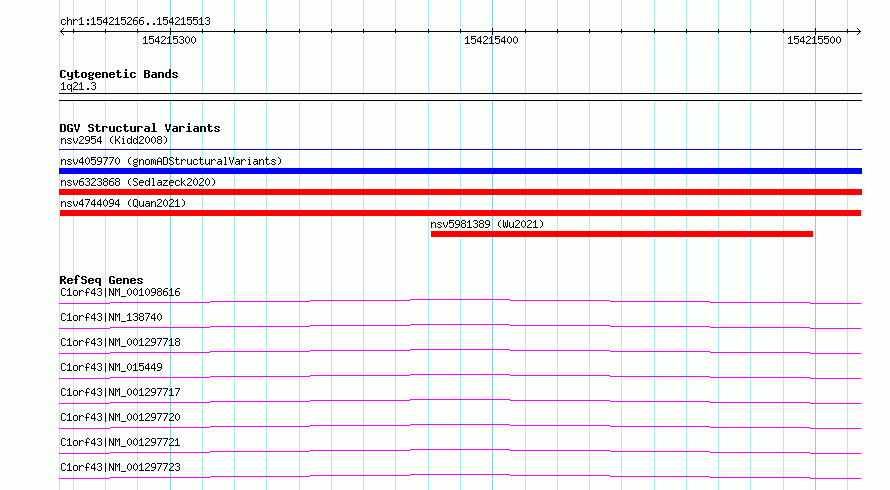This screenshot has width=890, height=490.
Task: Click the red nsv4744094 variant bar
Action: pos(460,213)
